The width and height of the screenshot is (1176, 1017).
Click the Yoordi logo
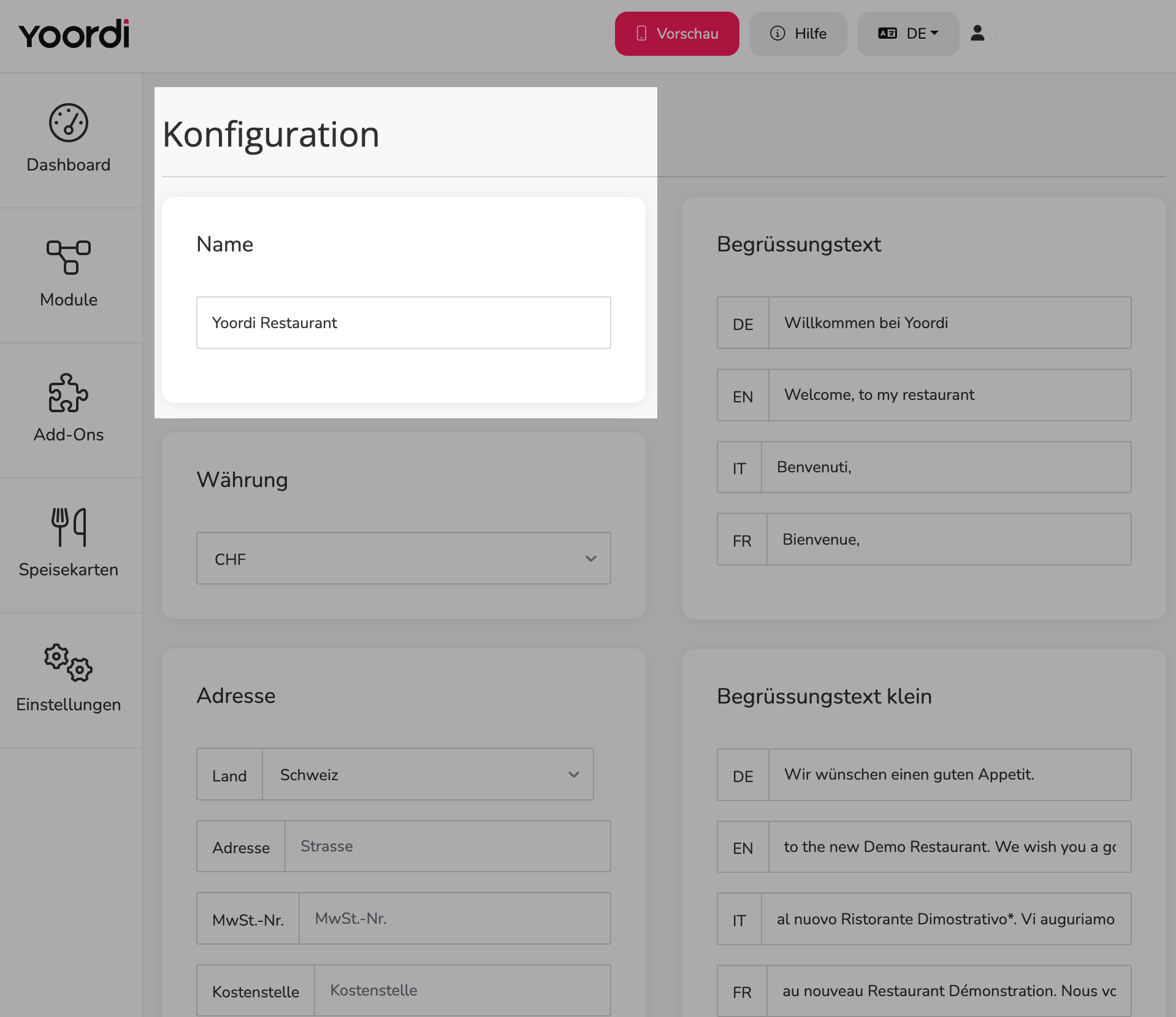74,34
